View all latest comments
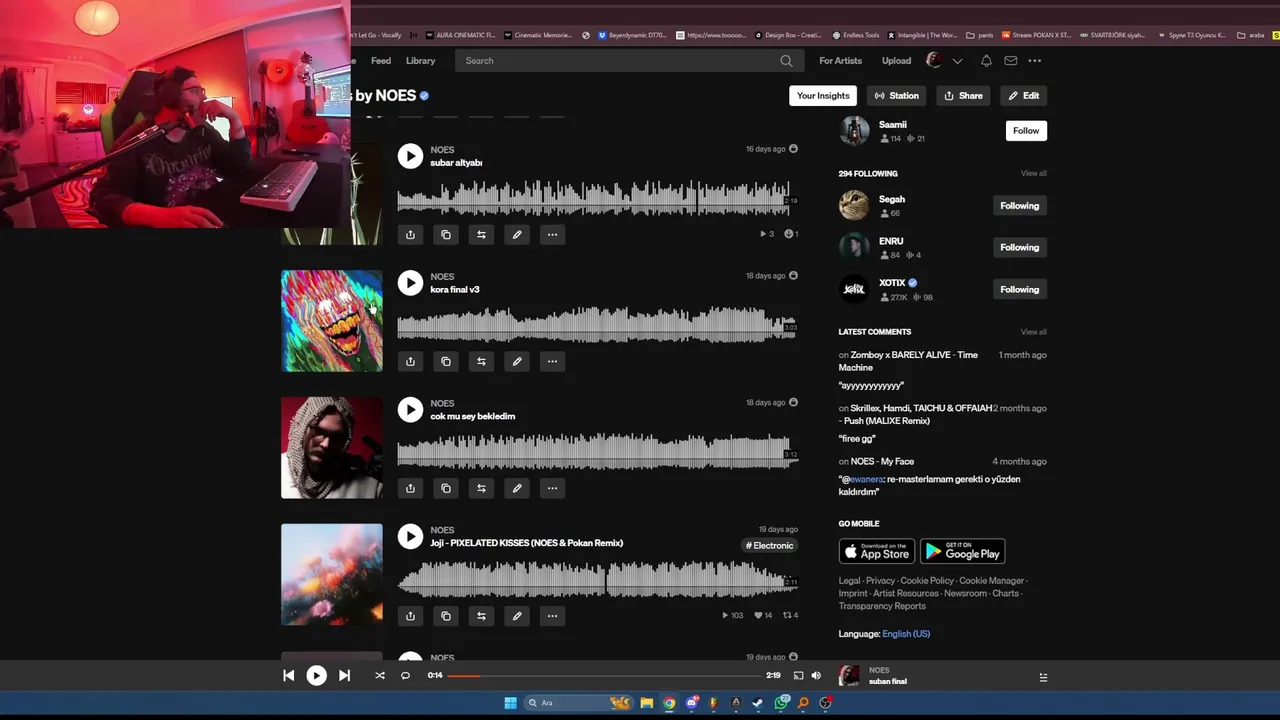The height and width of the screenshot is (720, 1280). (1033, 332)
